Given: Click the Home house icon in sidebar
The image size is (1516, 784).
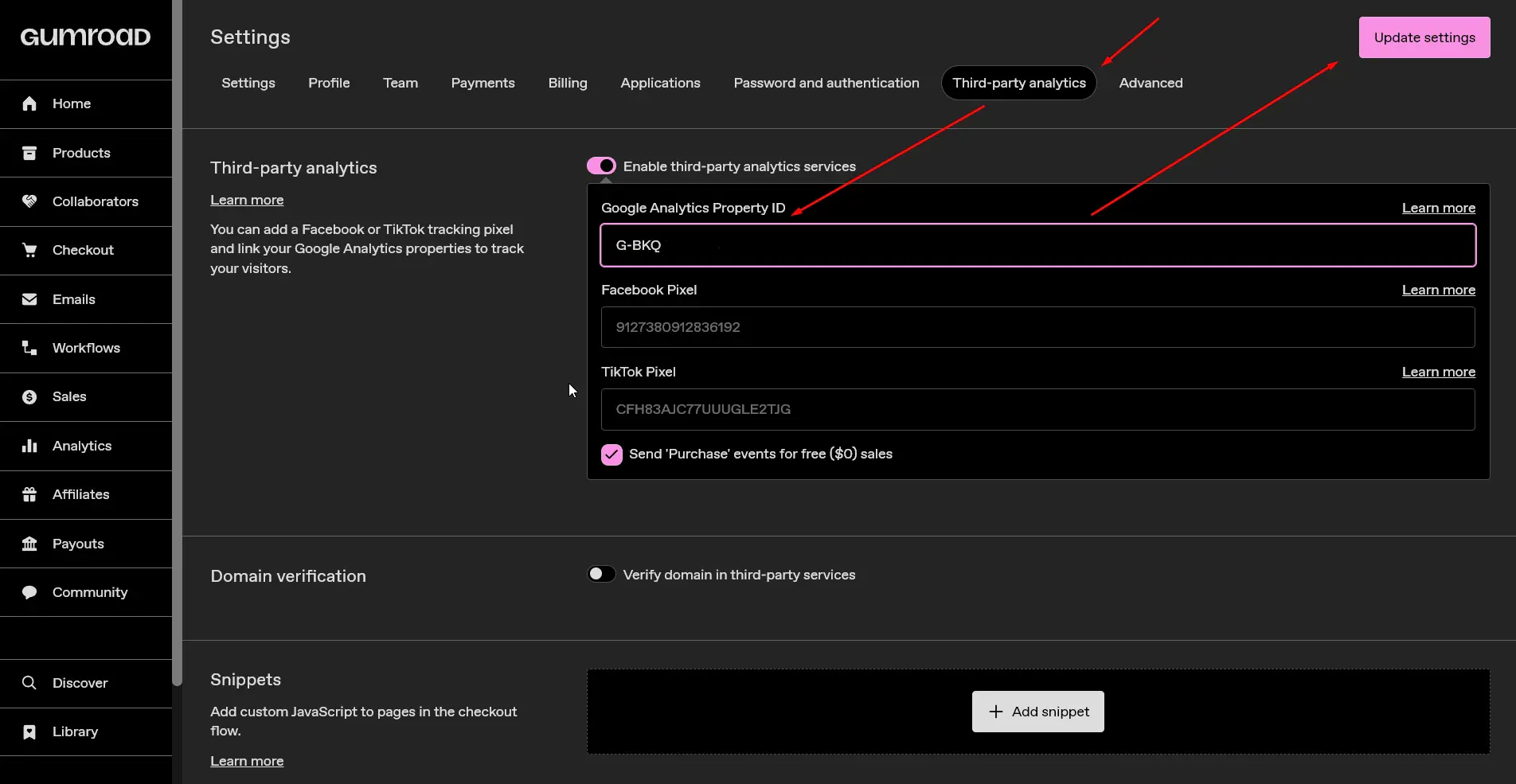Looking at the screenshot, I should coord(29,103).
